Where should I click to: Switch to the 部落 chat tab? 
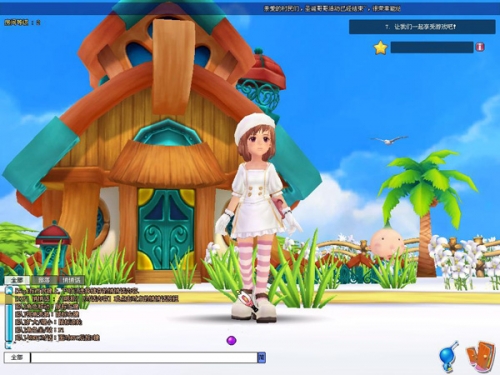point(44,280)
